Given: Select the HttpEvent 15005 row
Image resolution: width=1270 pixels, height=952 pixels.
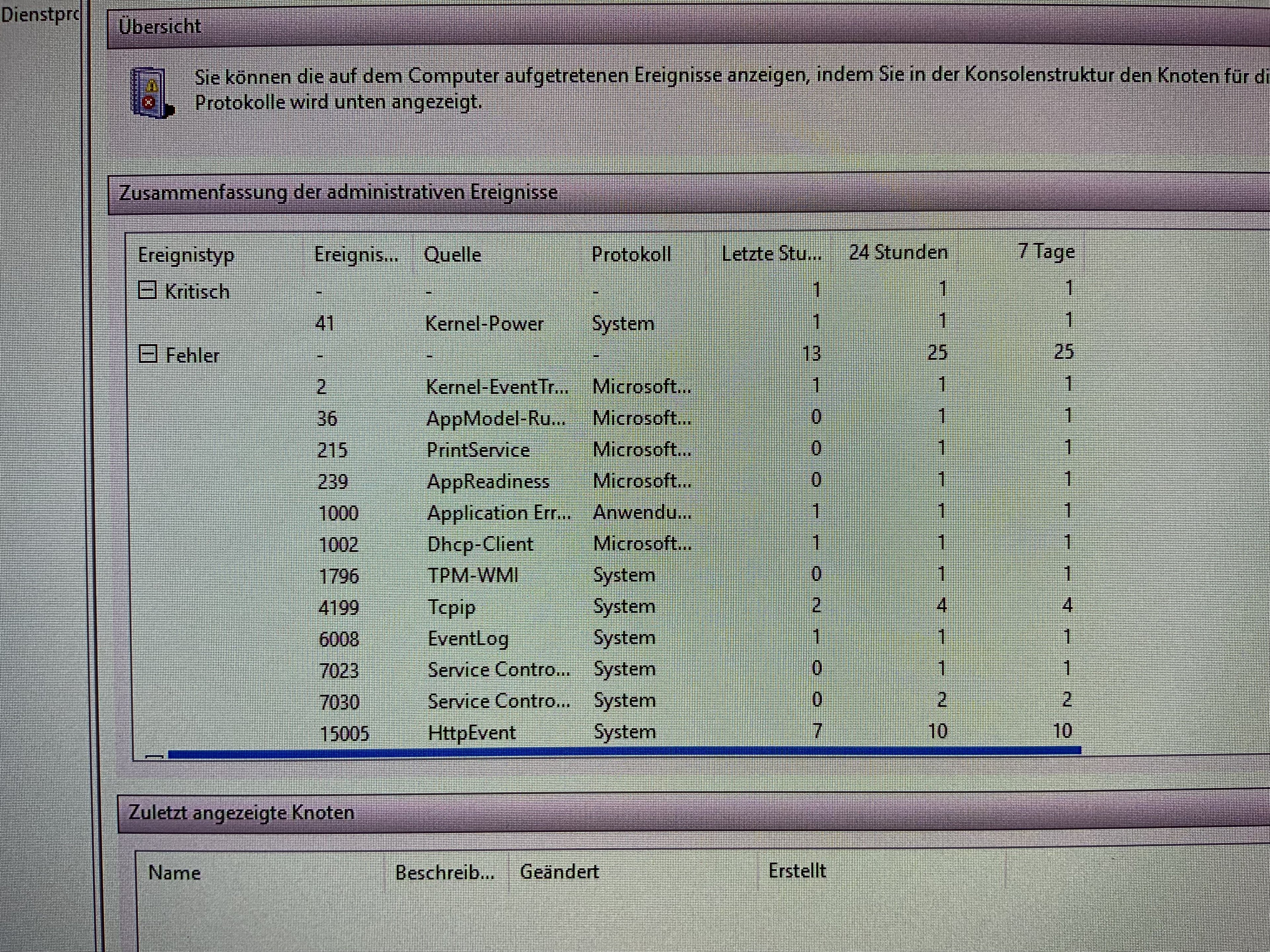Looking at the screenshot, I should (x=471, y=732).
